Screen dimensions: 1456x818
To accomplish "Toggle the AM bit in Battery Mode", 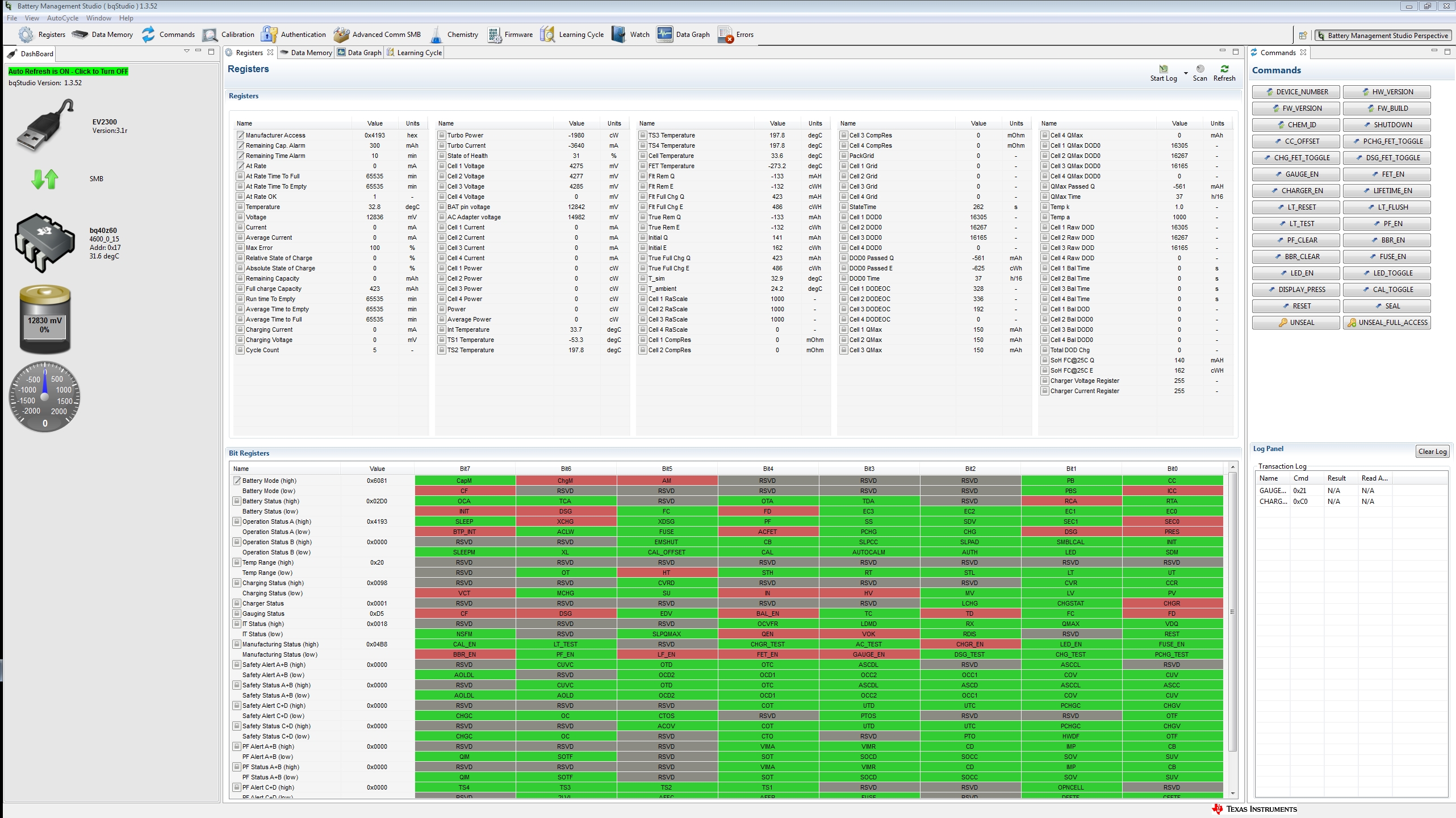I will point(667,481).
